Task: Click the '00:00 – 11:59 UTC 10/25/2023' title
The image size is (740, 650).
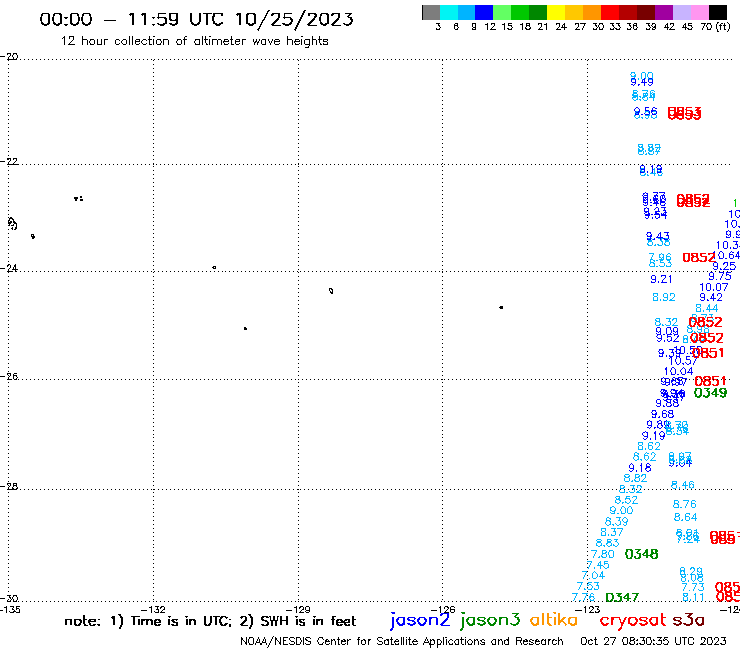Action: (196, 19)
